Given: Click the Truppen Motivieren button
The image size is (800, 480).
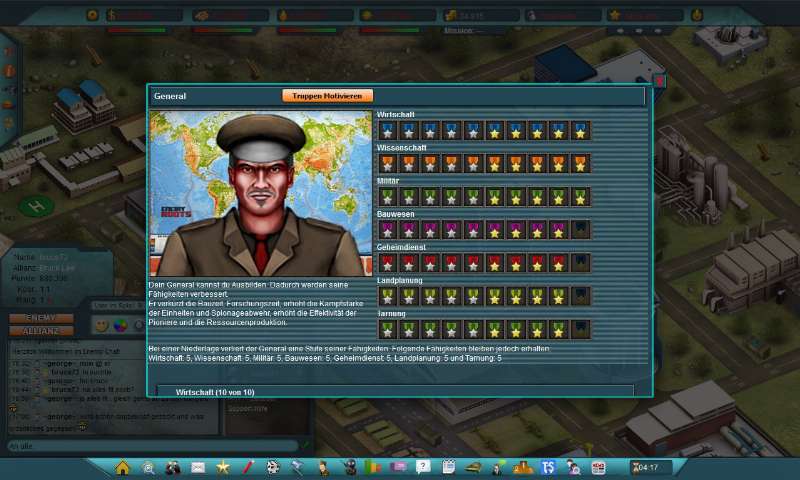Looking at the screenshot, I should pyautogui.click(x=327, y=96).
